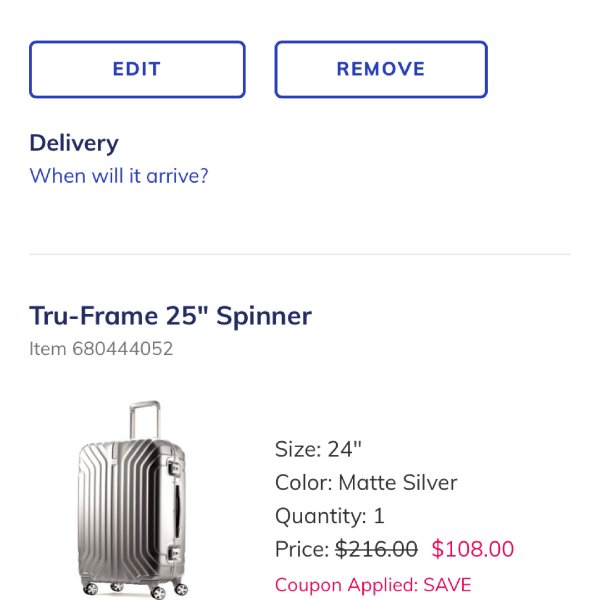Open the 'When will it arrive?' link
Viewport: 600px width, 600px height.
click(119, 176)
